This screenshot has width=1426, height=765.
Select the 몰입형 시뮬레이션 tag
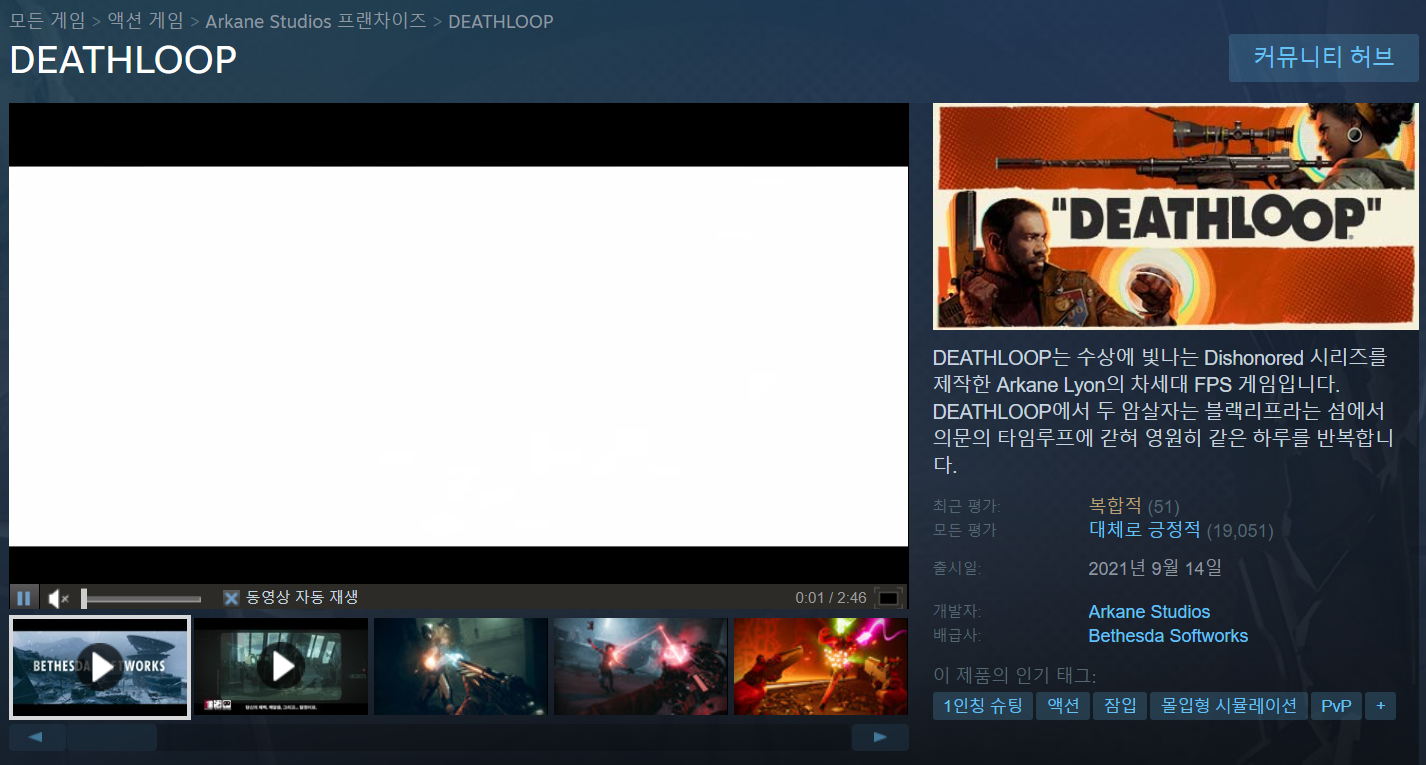click(x=1228, y=706)
